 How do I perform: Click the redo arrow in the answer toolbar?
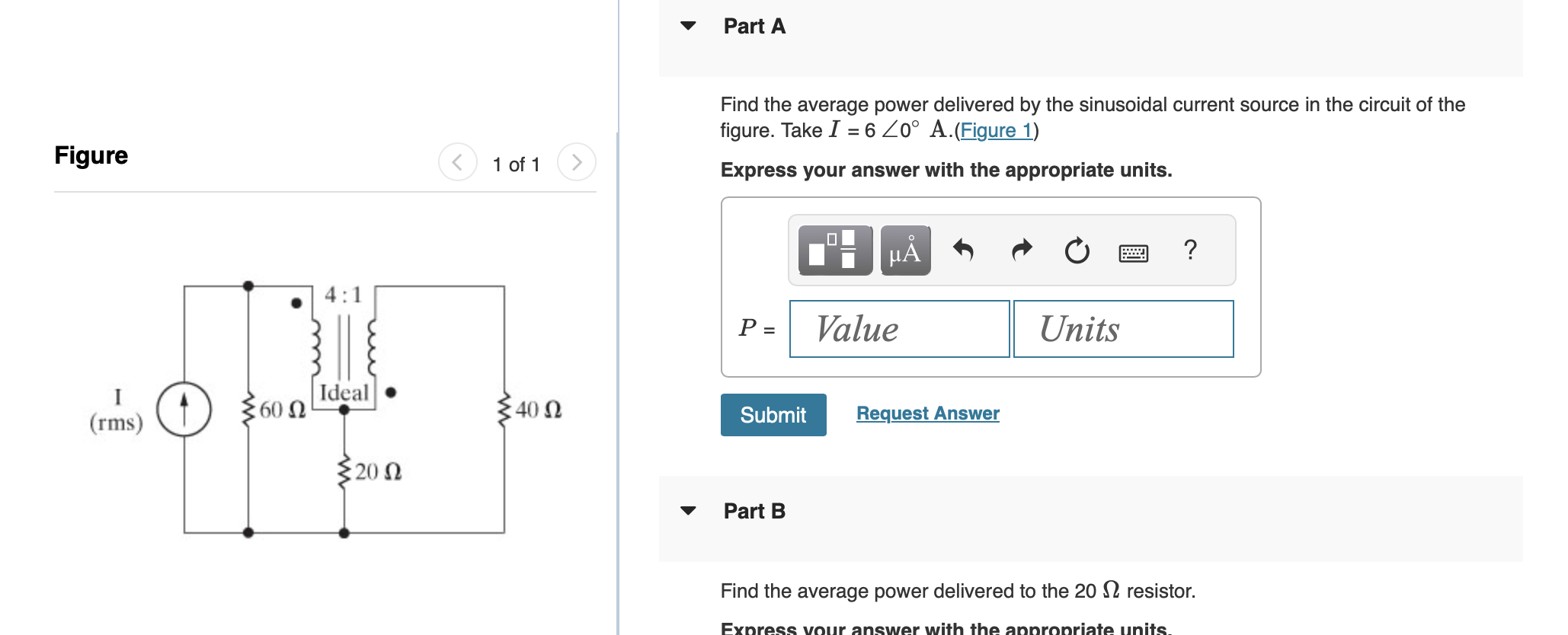[1020, 250]
